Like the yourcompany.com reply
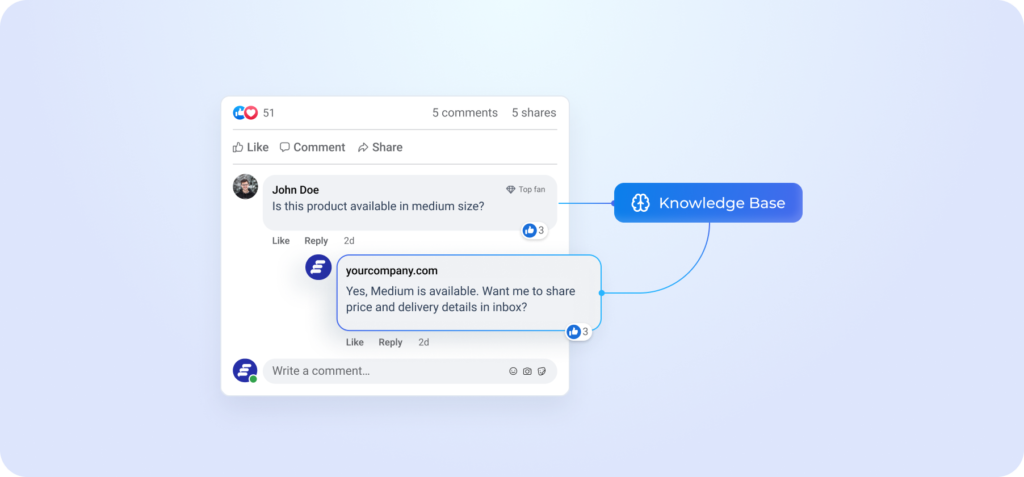The height and width of the screenshot is (477, 1024). pos(355,342)
